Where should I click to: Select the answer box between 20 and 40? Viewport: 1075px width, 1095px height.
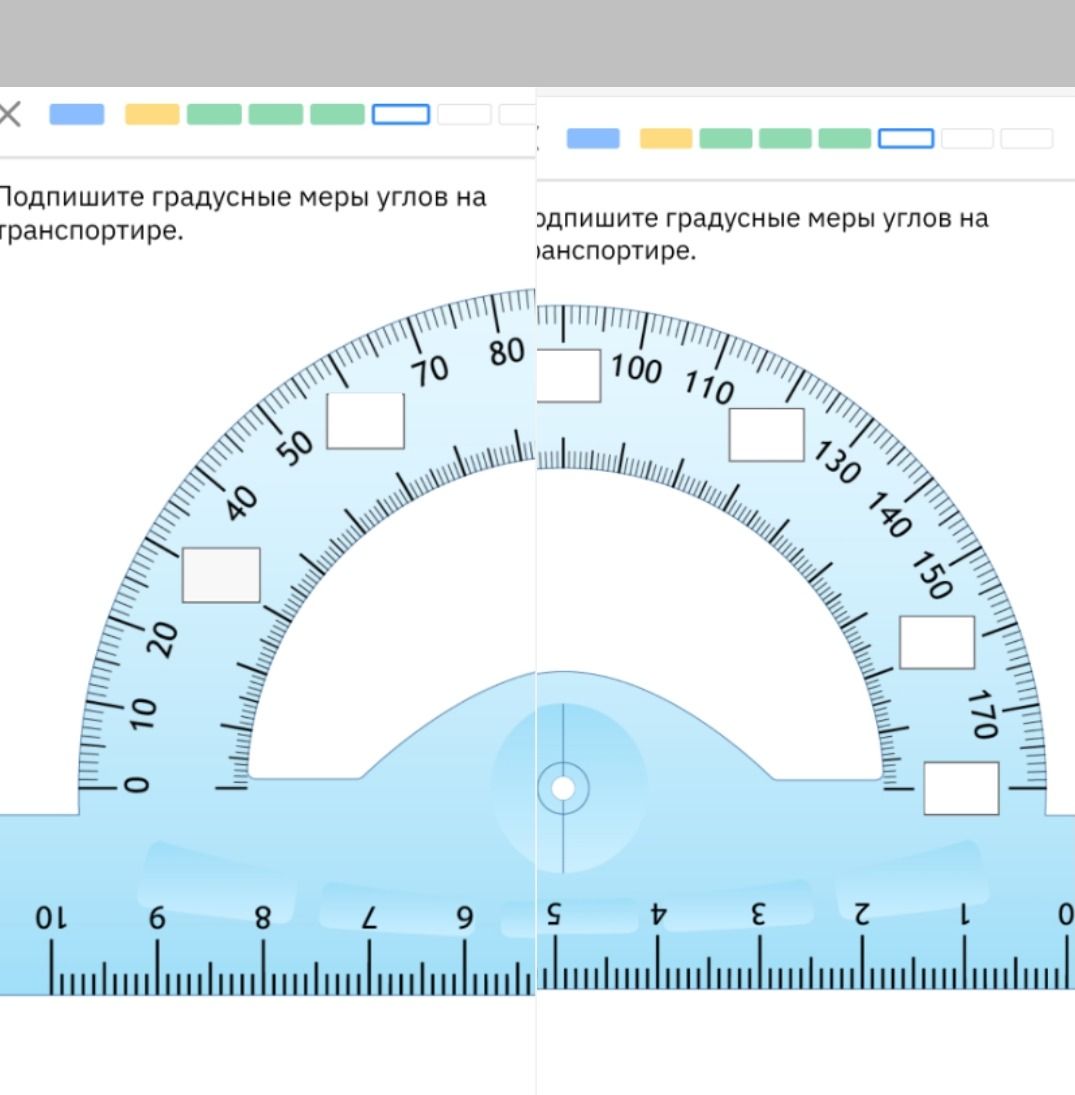[x=221, y=575]
